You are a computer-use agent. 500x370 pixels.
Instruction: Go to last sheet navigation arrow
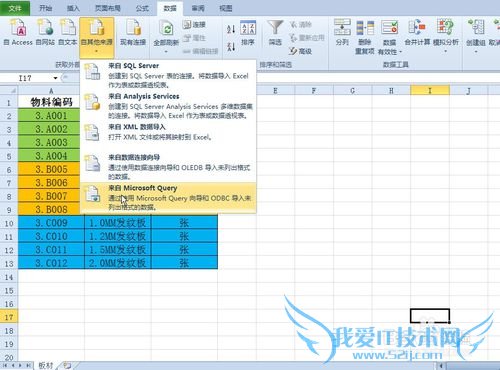[29, 365]
